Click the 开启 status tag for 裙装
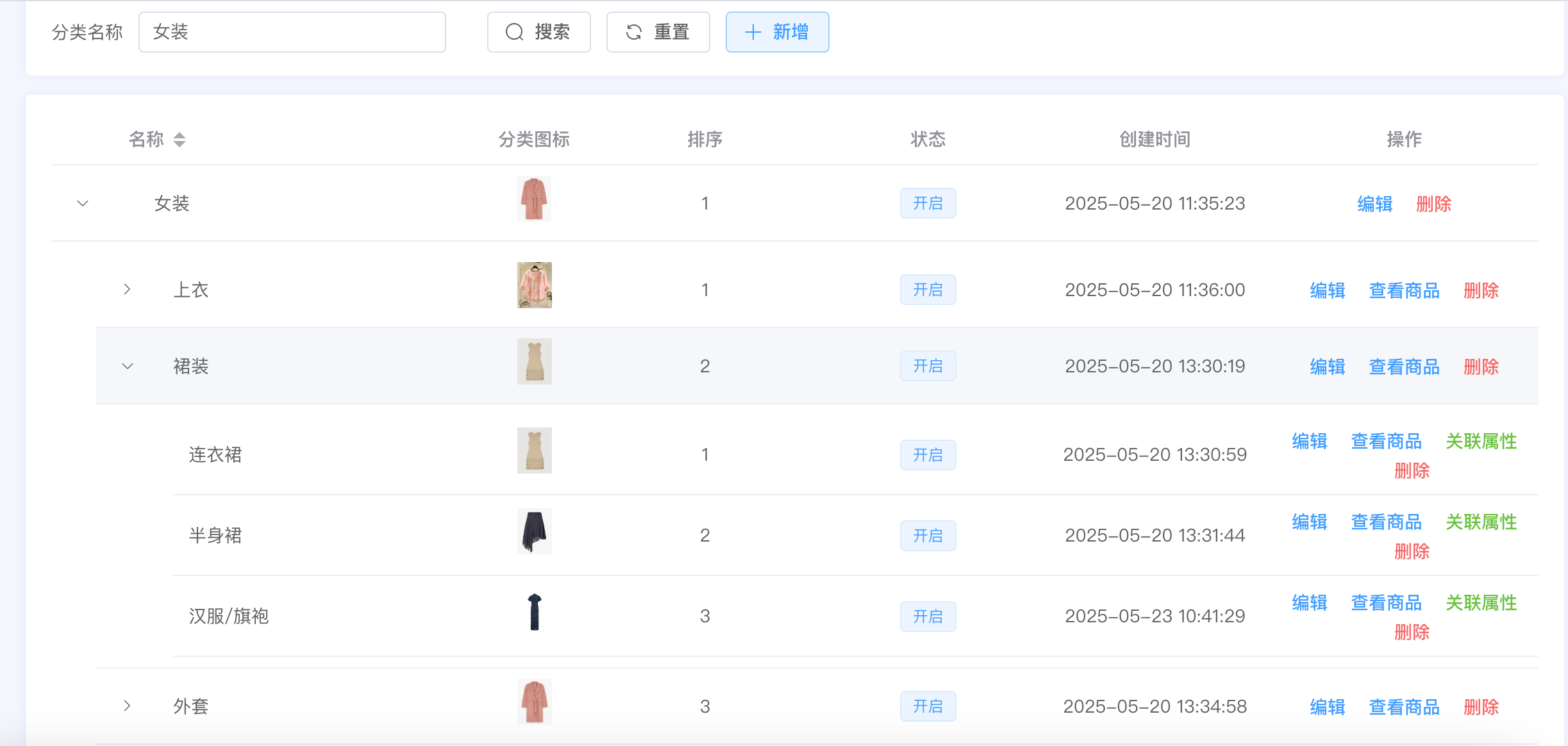 [928, 367]
